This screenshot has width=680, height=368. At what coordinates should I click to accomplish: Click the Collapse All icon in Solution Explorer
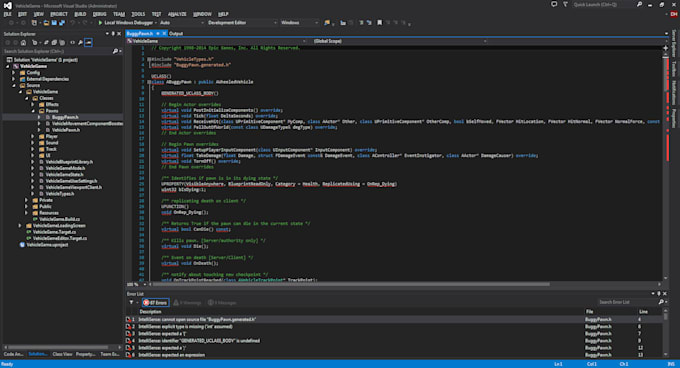pos(54,42)
